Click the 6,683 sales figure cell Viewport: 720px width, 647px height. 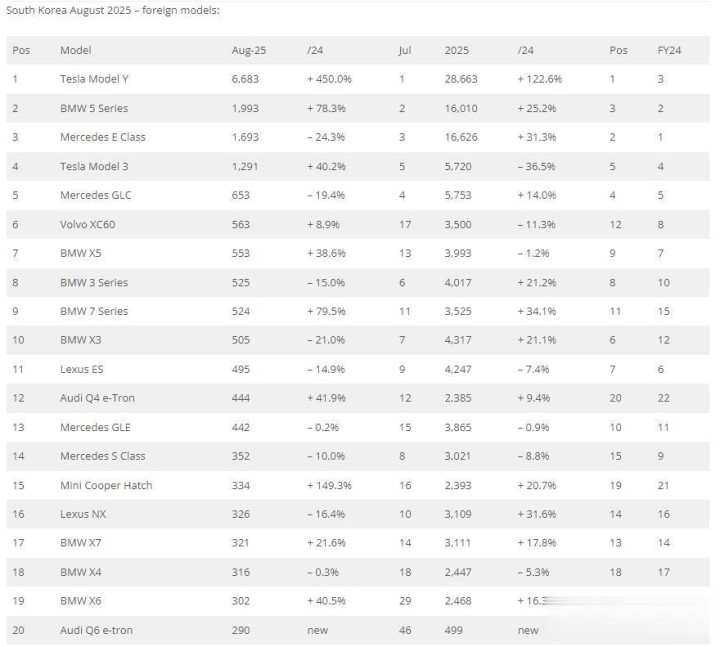pyautogui.click(x=246, y=79)
